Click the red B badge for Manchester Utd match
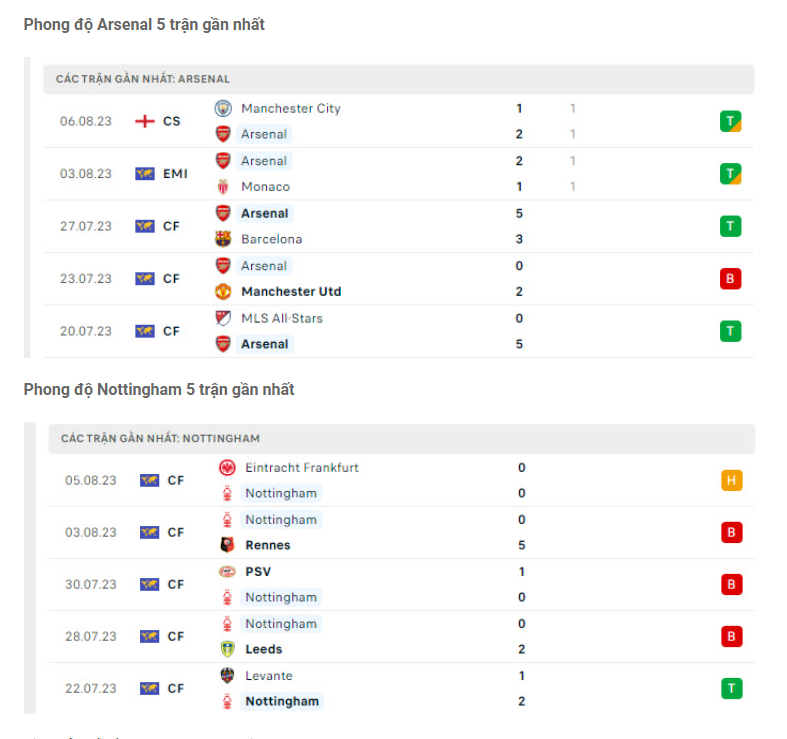787x739 pixels. coord(730,279)
